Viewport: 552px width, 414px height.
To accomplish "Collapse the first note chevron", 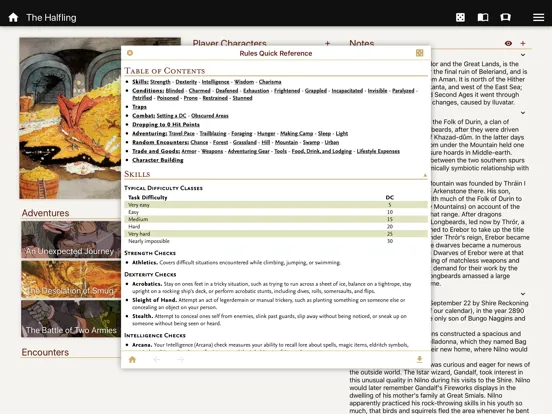I will pyautogui.click(x=523, y=55).
